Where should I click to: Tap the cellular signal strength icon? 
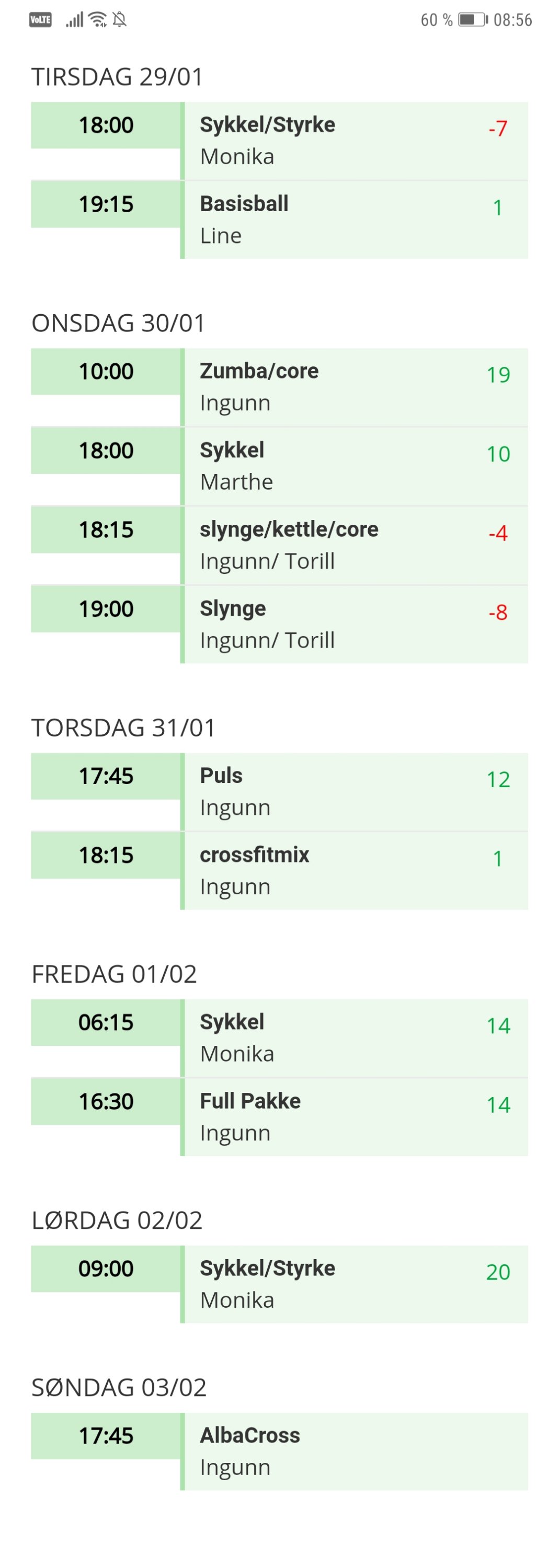tap(74, 20)
